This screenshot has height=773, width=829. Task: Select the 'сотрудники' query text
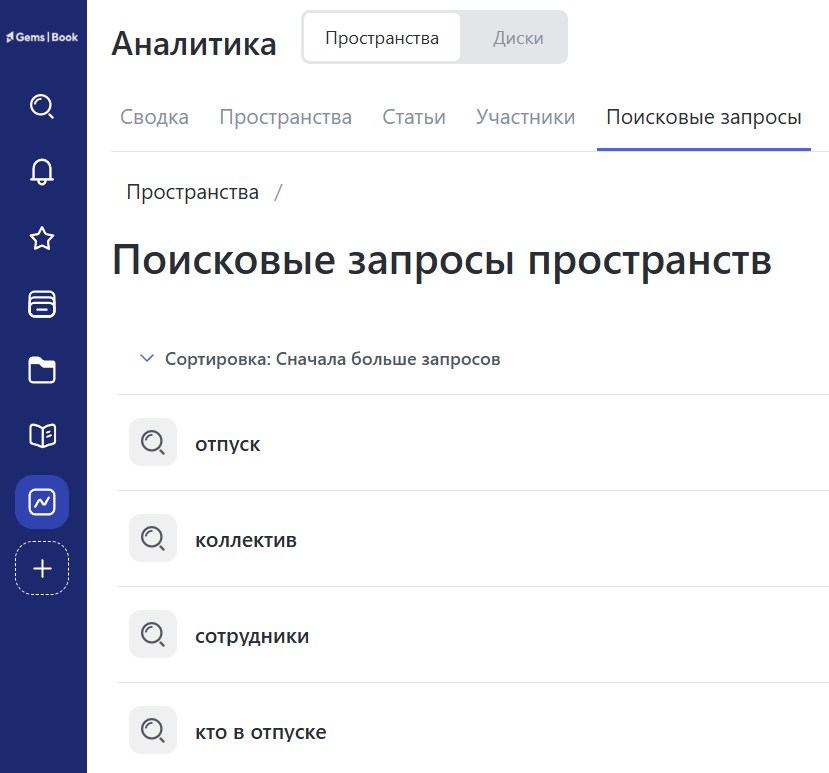coord(252,636)
